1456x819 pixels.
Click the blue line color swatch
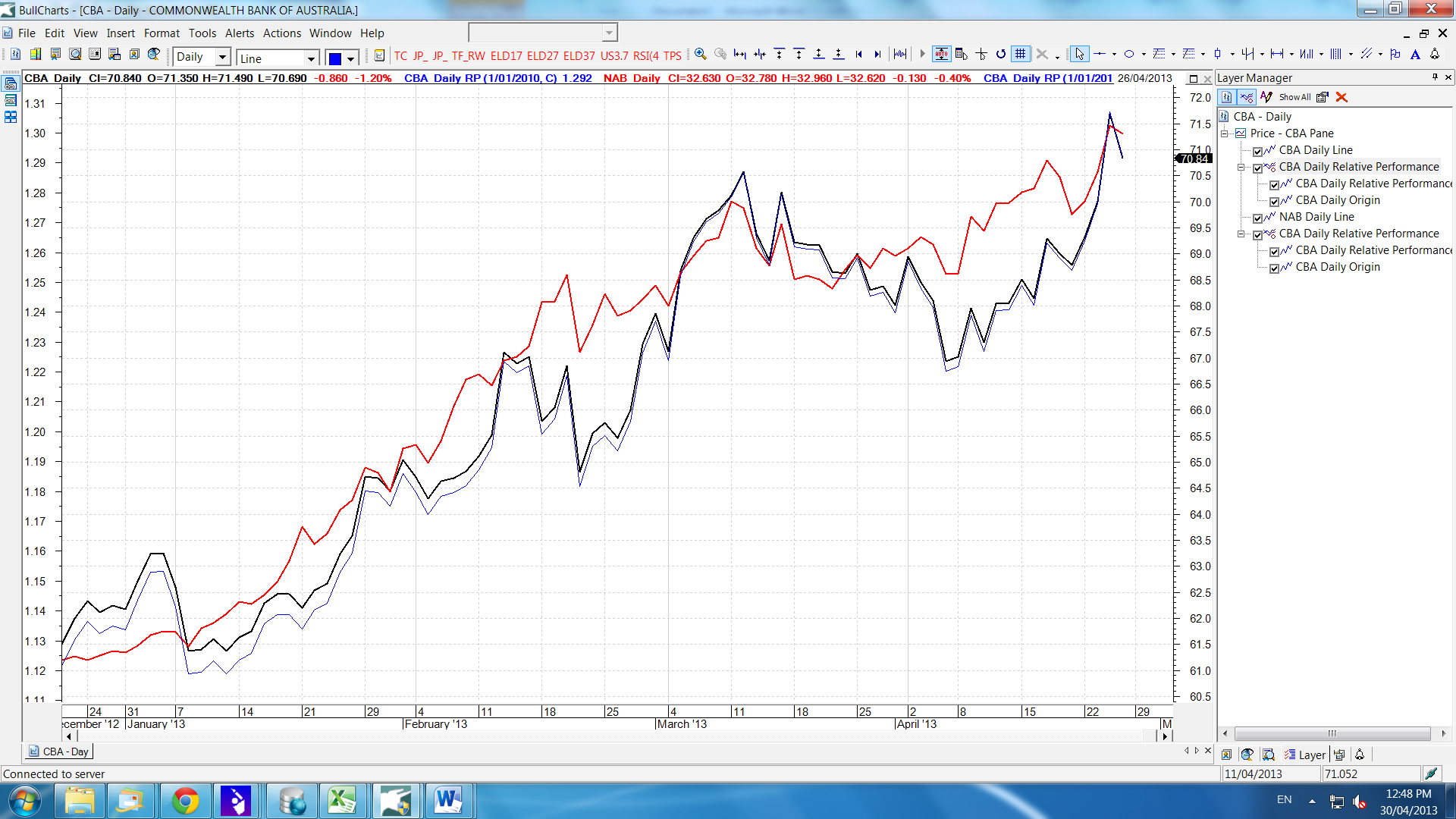tap(334, 58)
